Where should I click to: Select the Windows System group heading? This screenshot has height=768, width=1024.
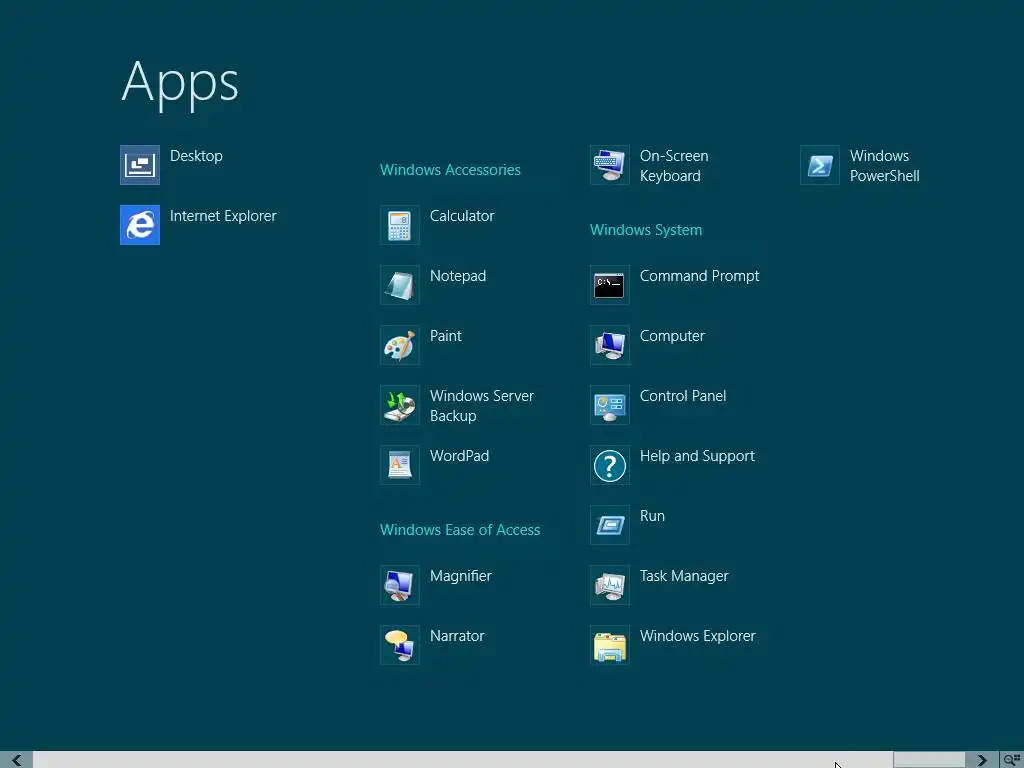[x=646, y=230]
